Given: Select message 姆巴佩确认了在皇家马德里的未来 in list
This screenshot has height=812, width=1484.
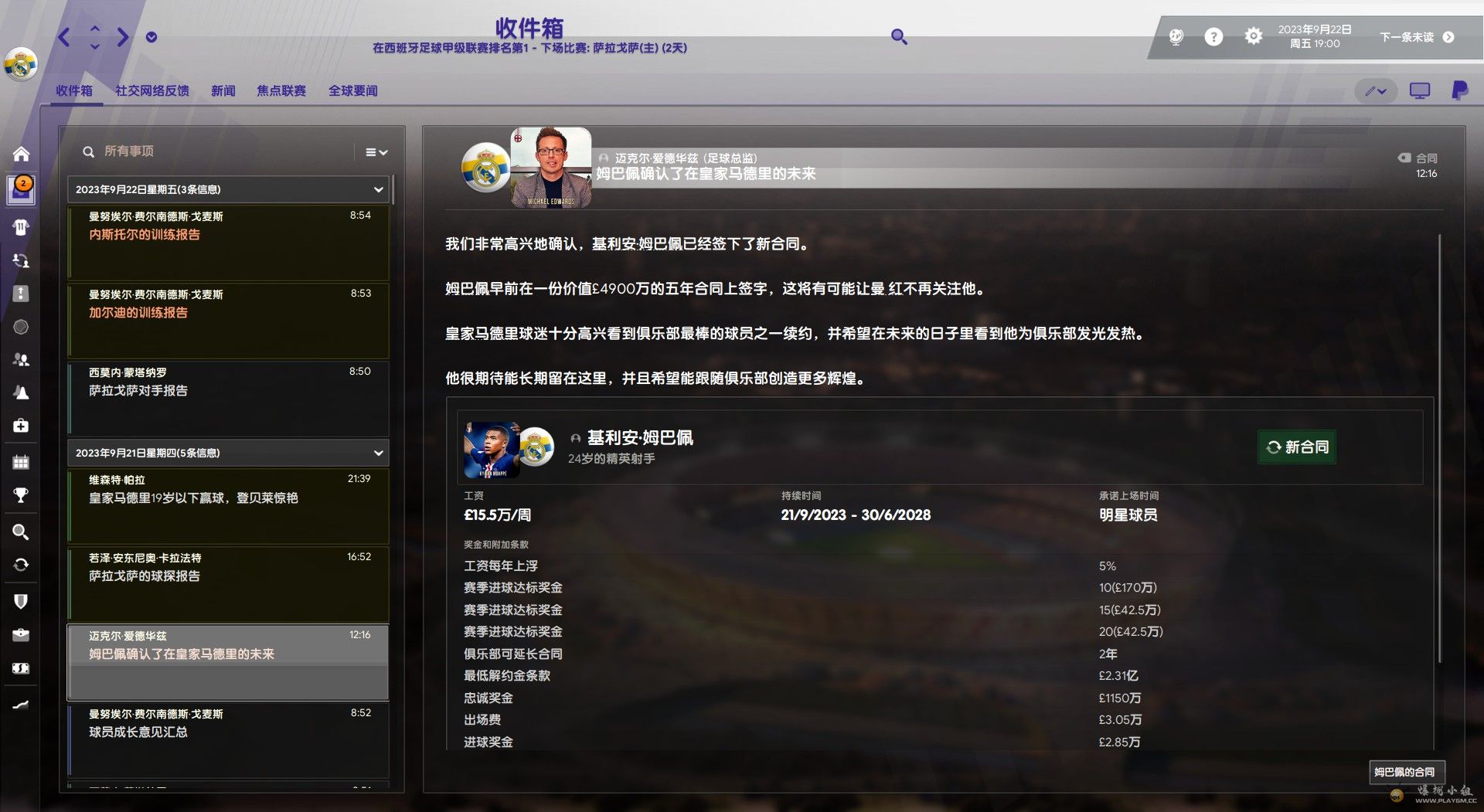Looking at the screenshot, I should 228,662.
